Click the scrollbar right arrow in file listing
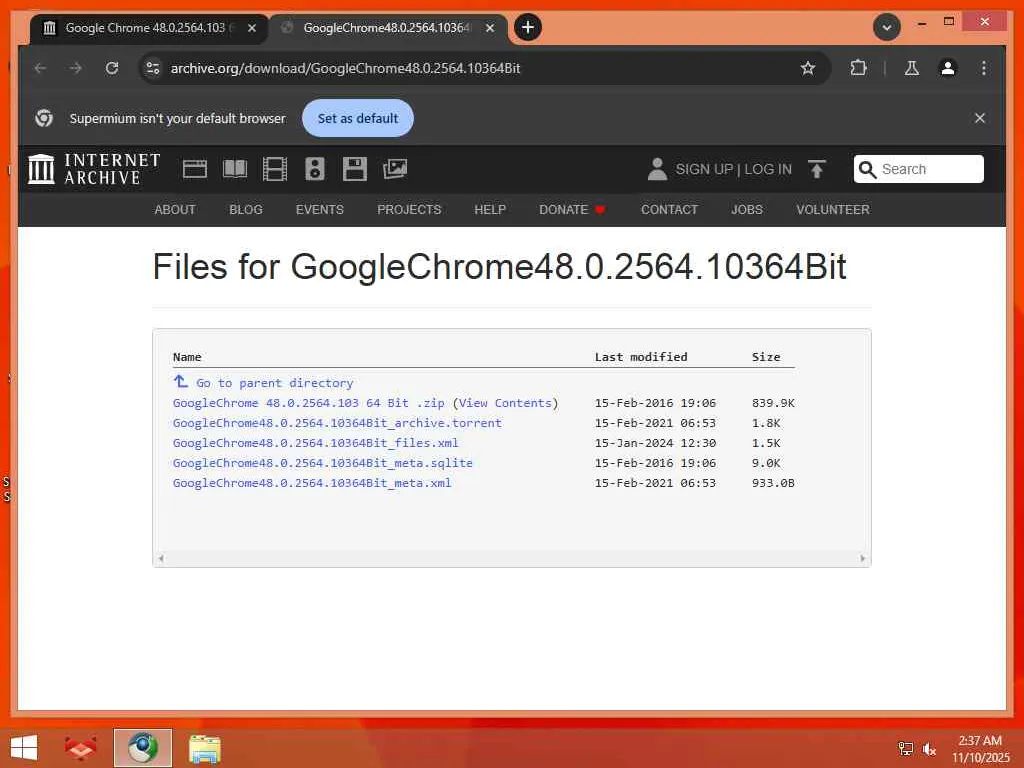The image size is (1024, 768). click(x=863, y=558)
